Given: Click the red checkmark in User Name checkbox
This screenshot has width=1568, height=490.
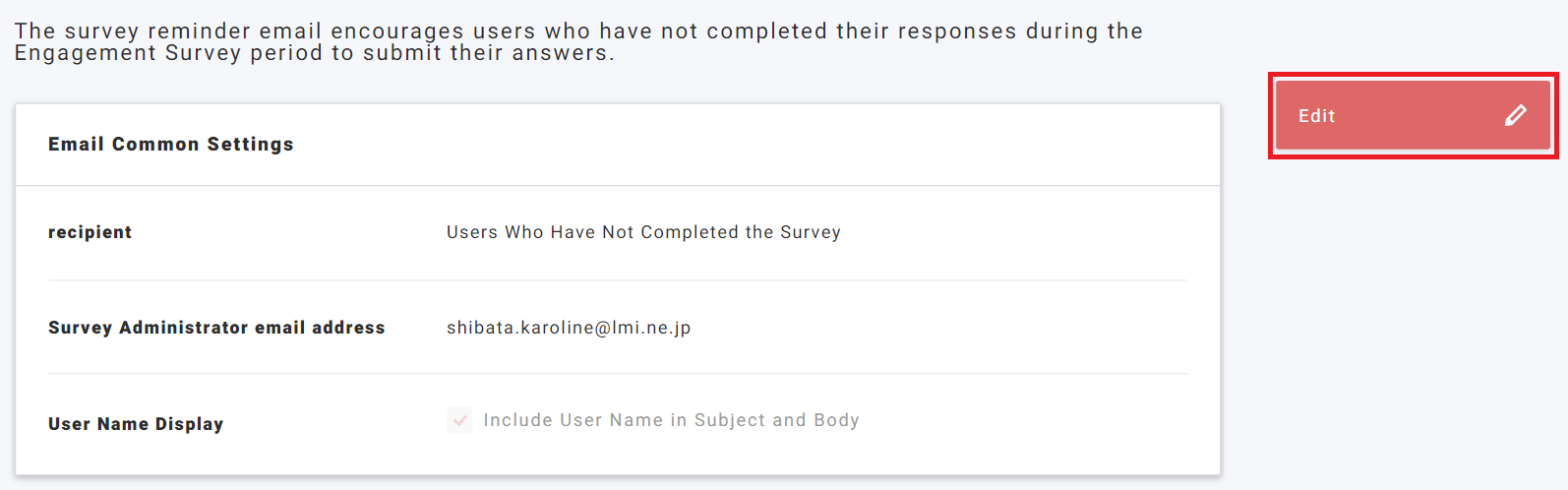Looking at the screenshot, I should point(459,420).
